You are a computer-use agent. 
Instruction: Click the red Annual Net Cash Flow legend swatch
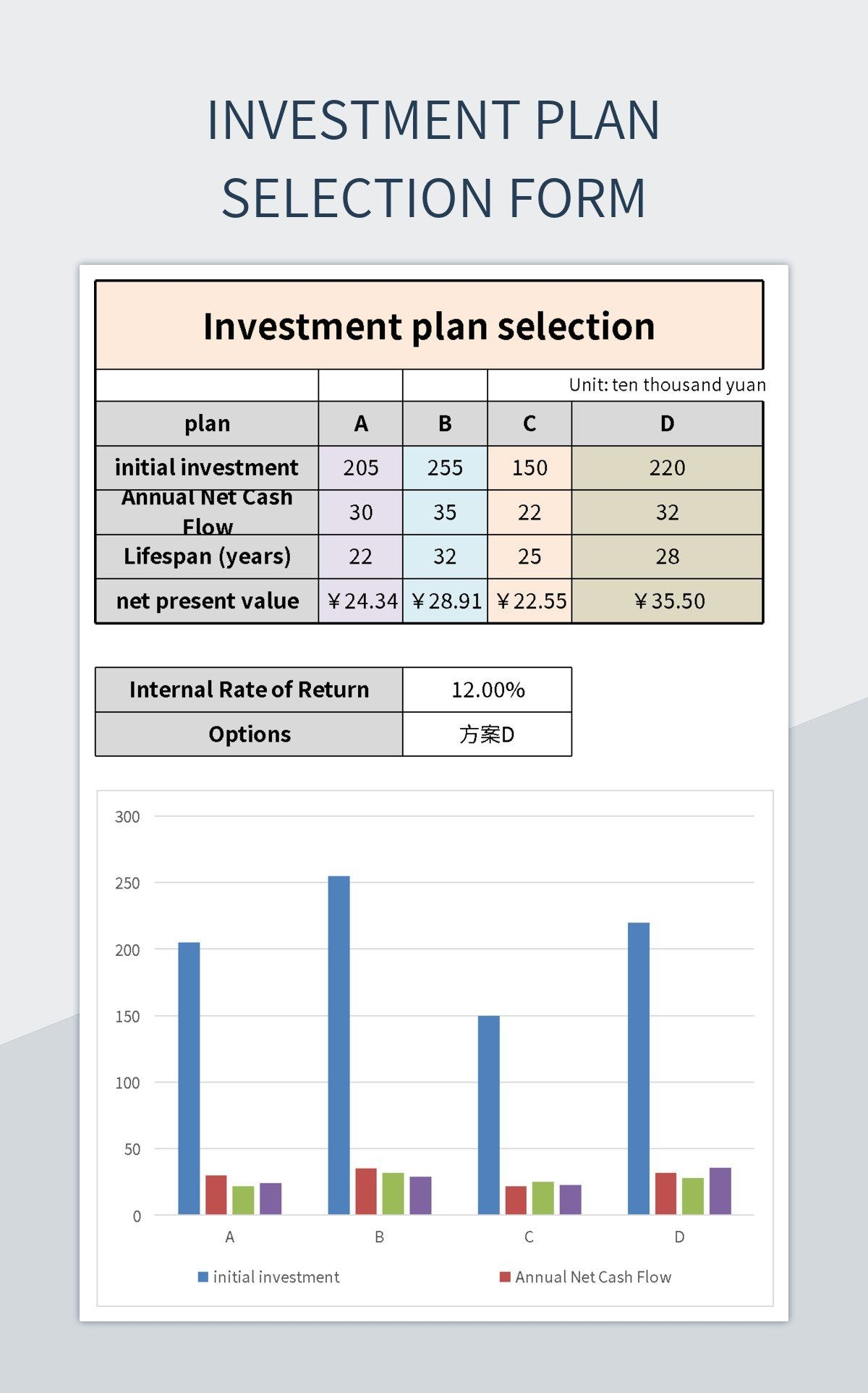(x=505, y=1276)
